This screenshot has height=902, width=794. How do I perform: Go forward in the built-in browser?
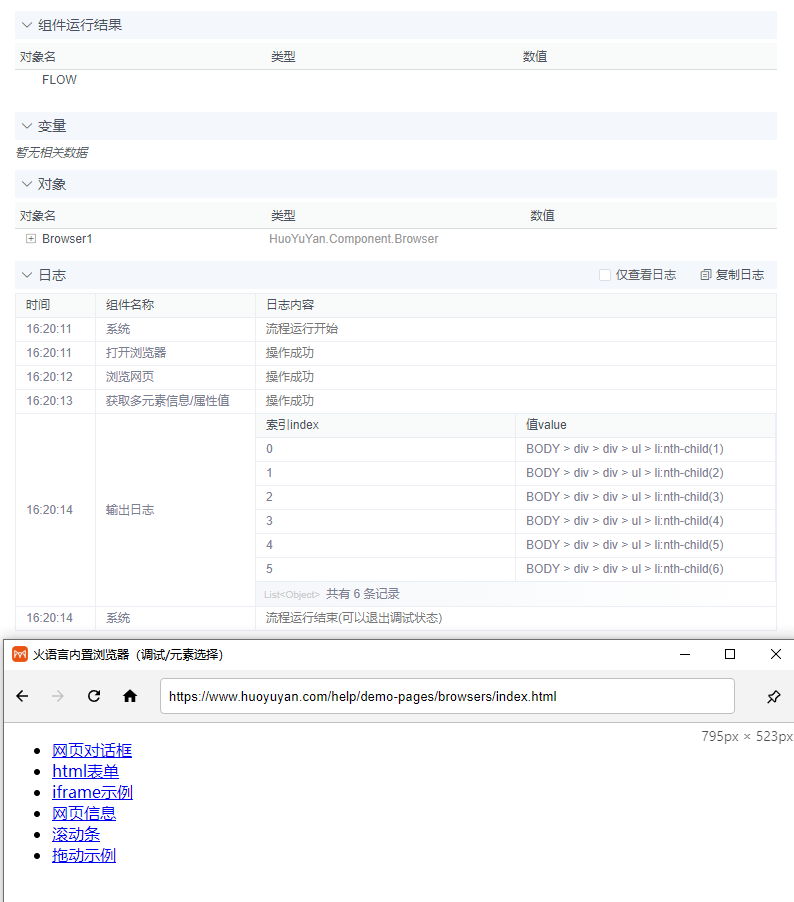(x=58, y=696)
